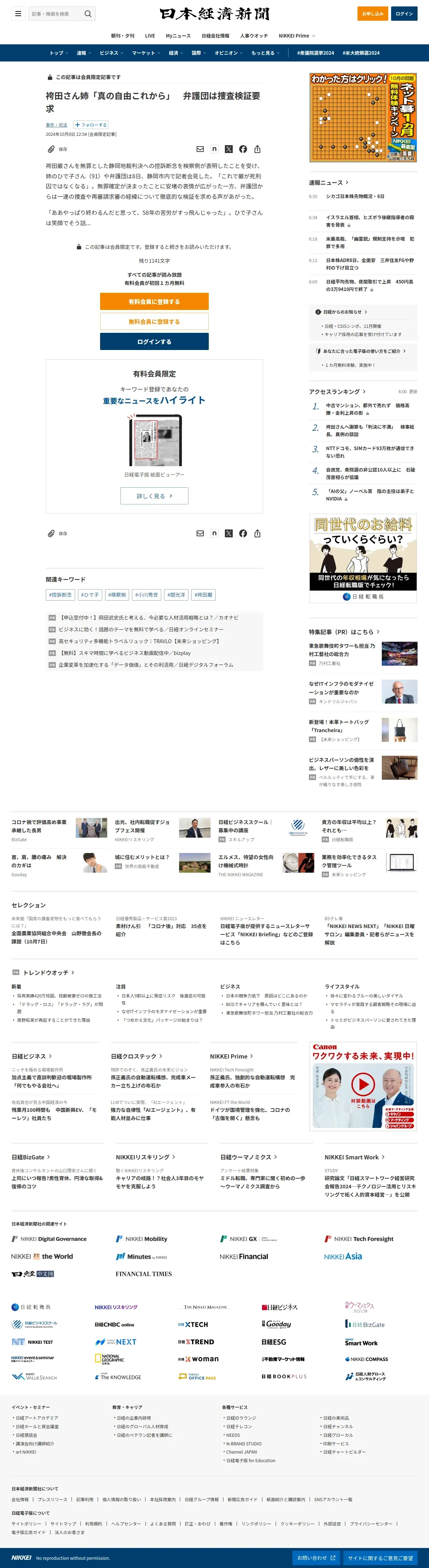Open the NIKKEI Prime dropdown in top menu
Viewport: 429px width, 1568px height.
point(297,36)
